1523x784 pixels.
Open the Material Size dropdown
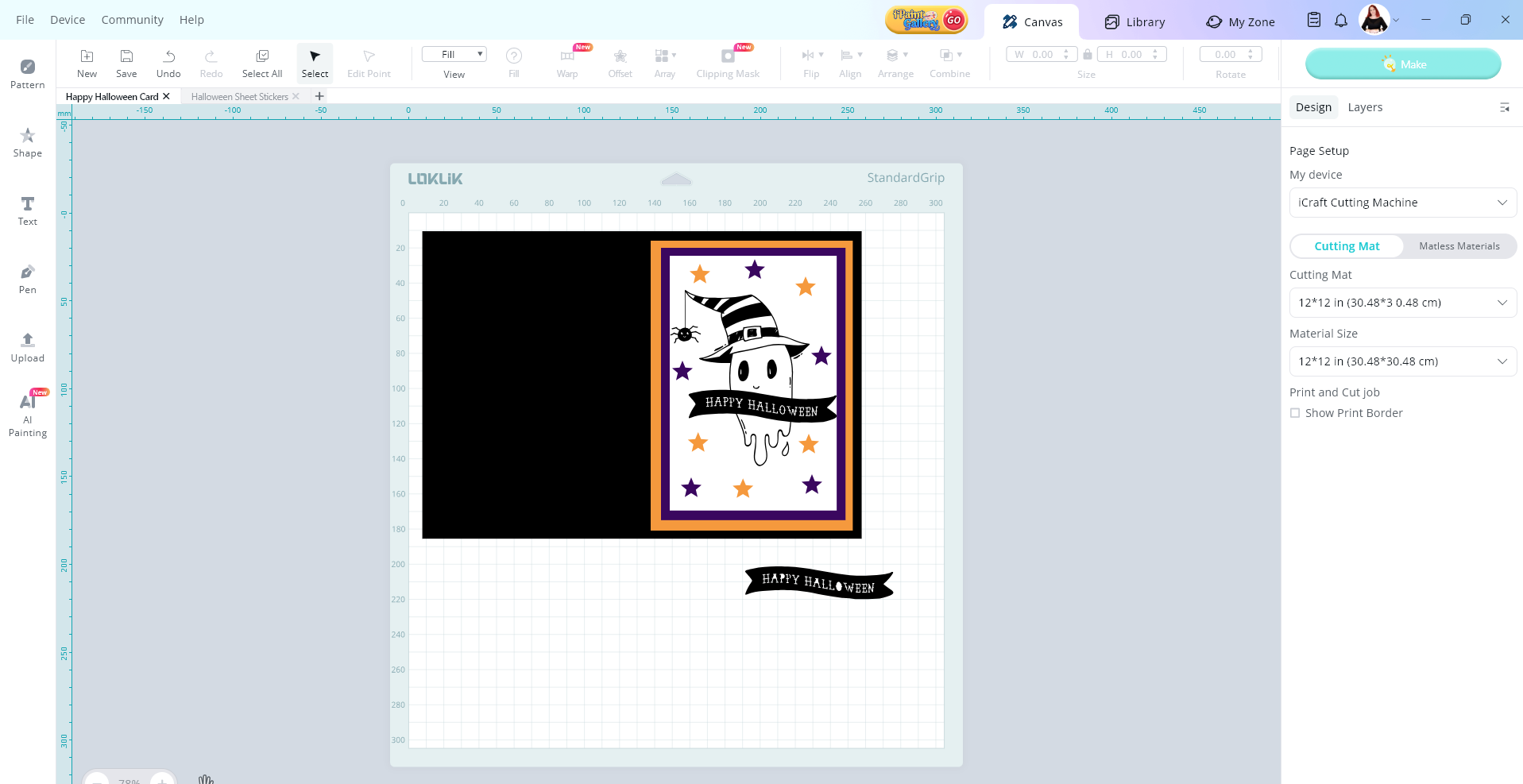1402,361
